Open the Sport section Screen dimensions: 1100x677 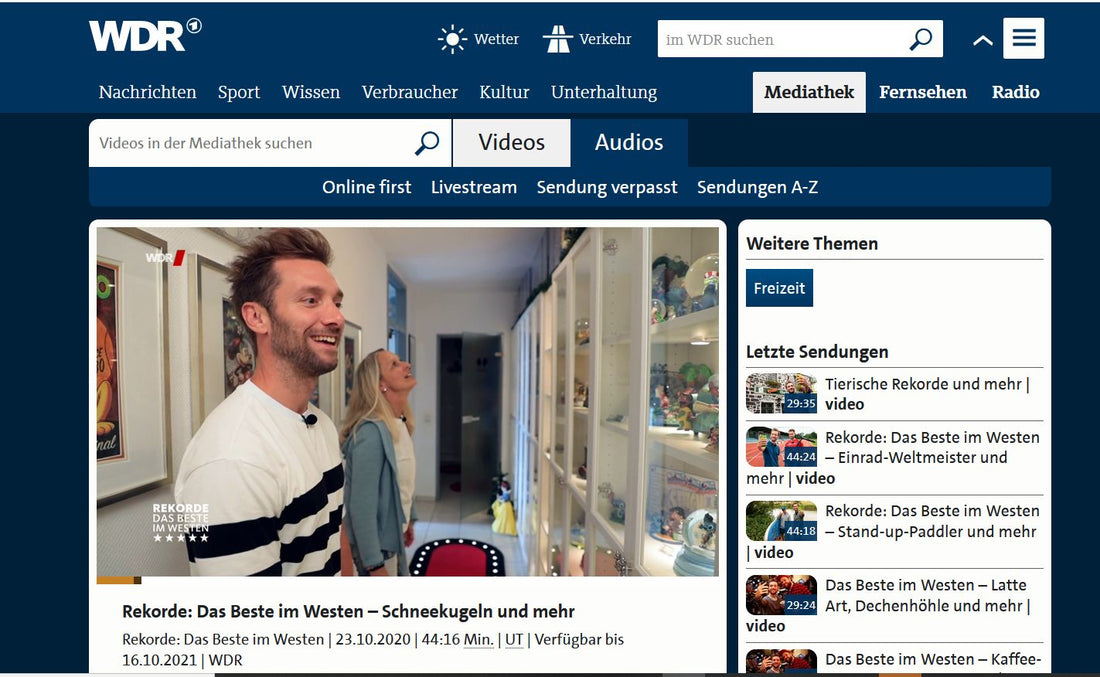click(239, 92)
